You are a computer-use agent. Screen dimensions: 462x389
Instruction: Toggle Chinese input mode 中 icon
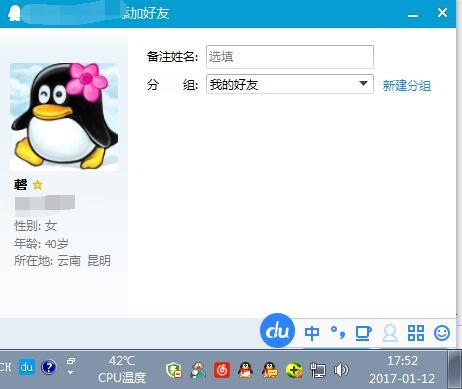[x=312, y=333]
